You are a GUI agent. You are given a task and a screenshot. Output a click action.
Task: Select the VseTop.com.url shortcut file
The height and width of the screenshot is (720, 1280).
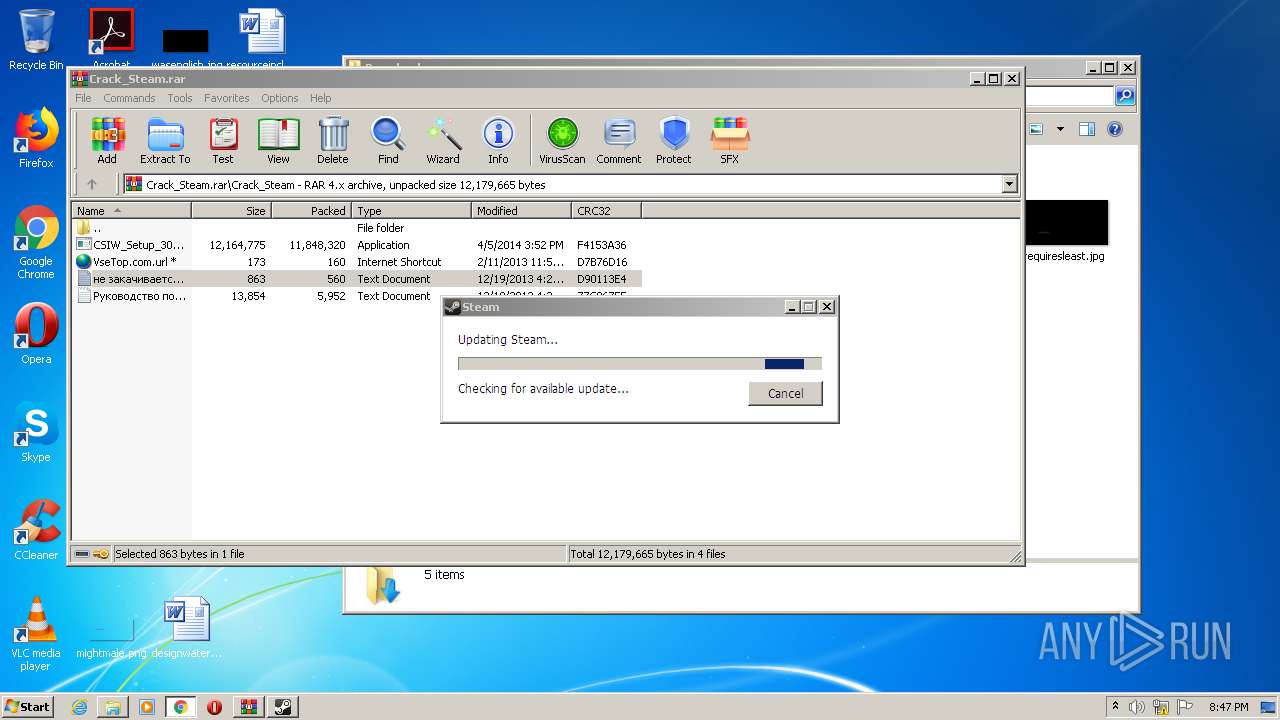coord(357,262)
